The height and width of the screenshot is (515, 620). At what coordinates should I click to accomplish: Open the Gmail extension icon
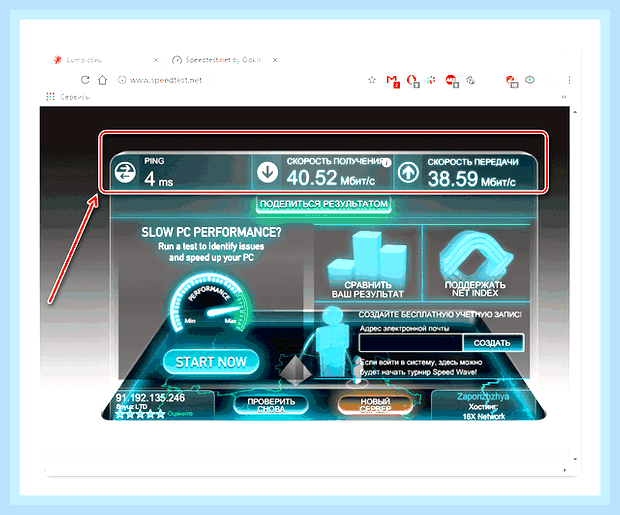coord(393,81)
